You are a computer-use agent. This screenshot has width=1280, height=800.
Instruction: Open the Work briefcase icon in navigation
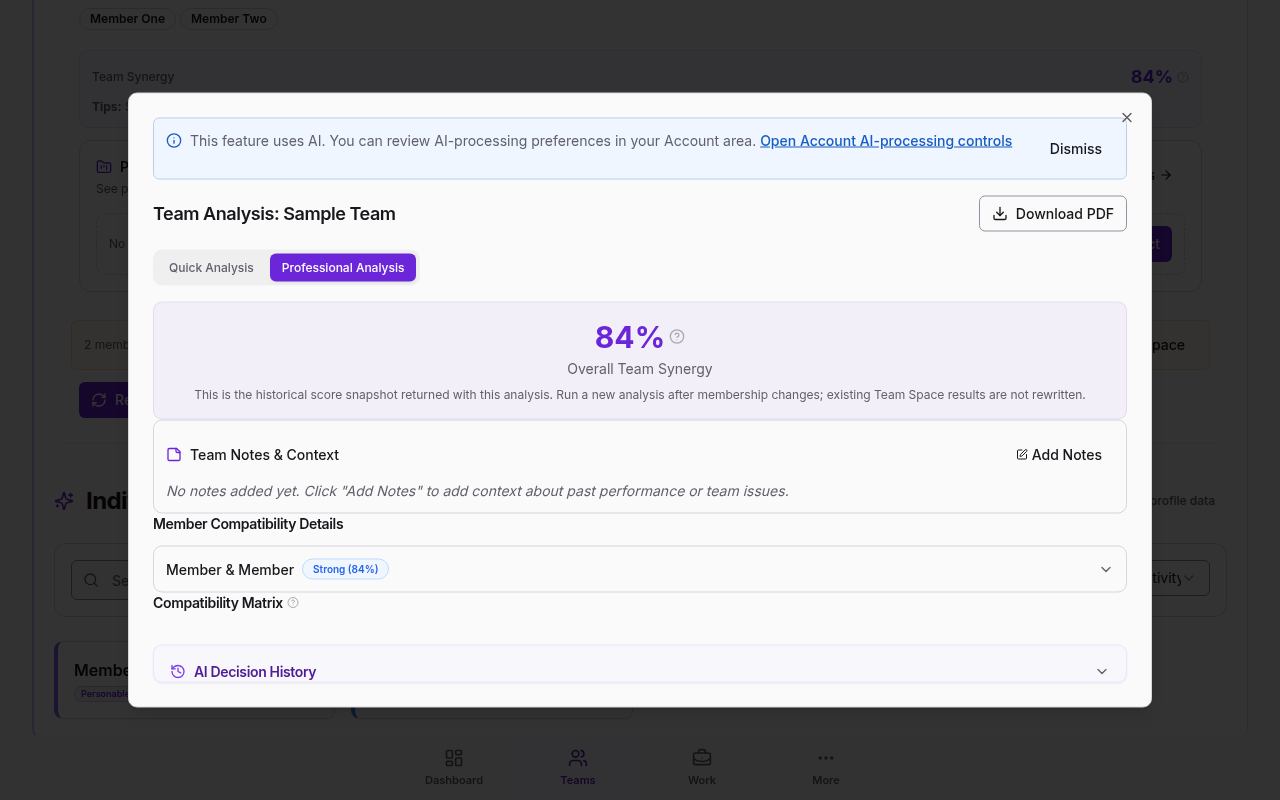click(702, 758)
